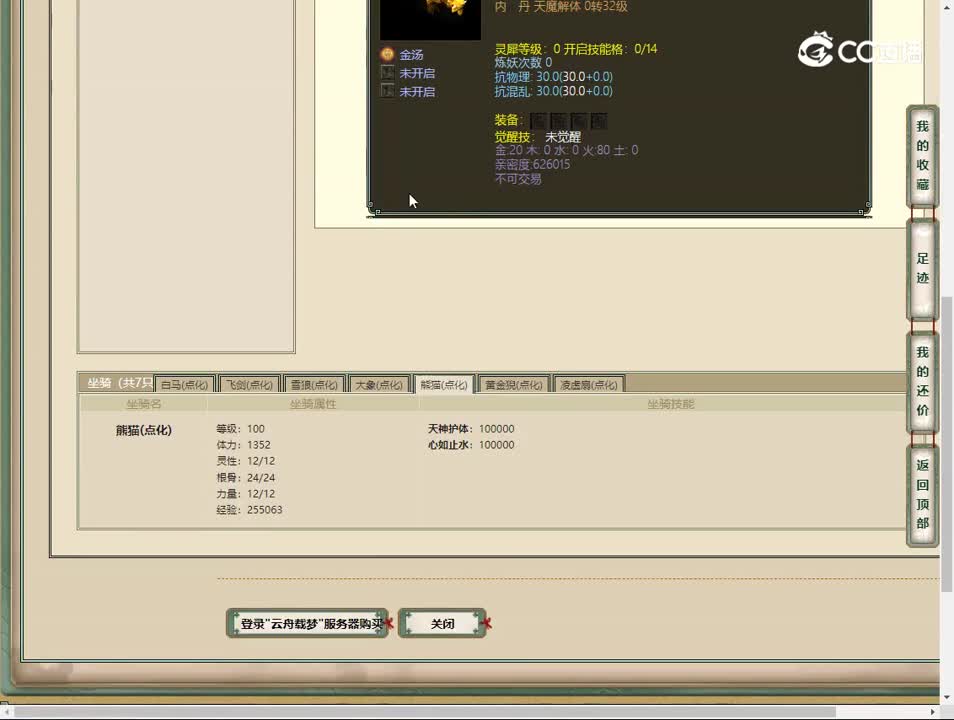Click the third equipment slot next to 装备
The width and height of the screenshot is (954, 720).
(579, 121)
